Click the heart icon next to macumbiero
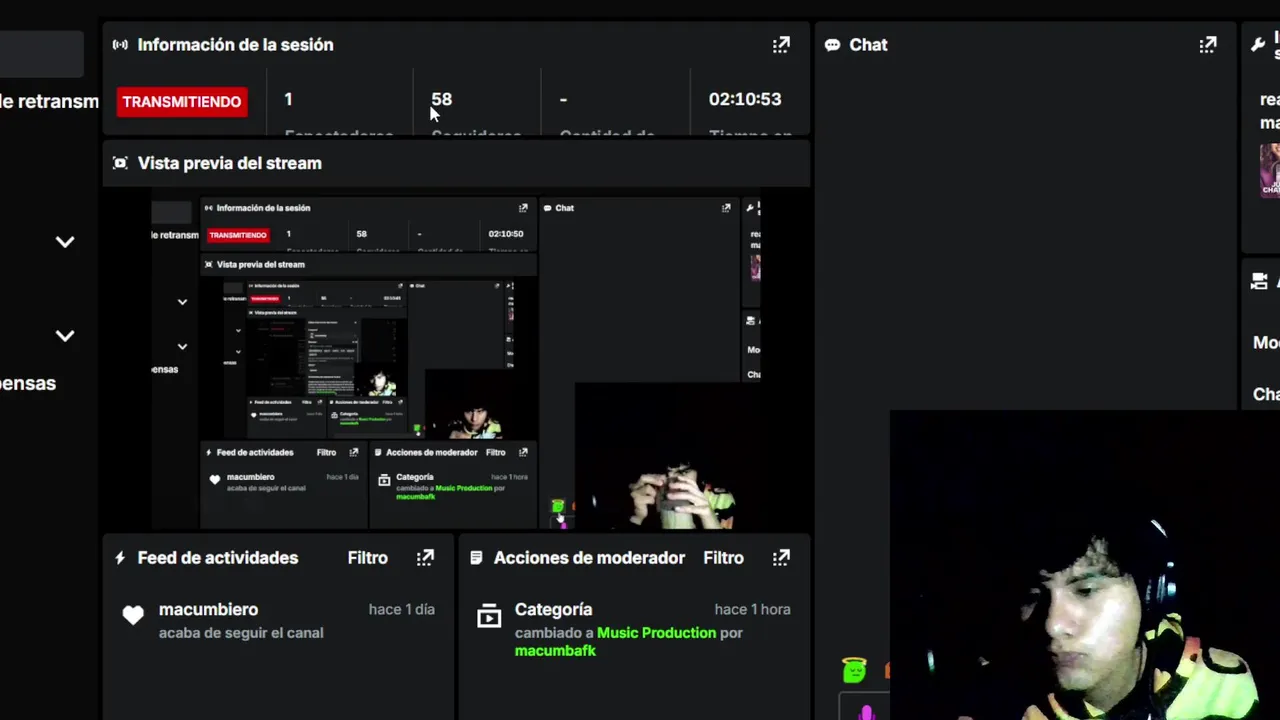 point(133,616)
